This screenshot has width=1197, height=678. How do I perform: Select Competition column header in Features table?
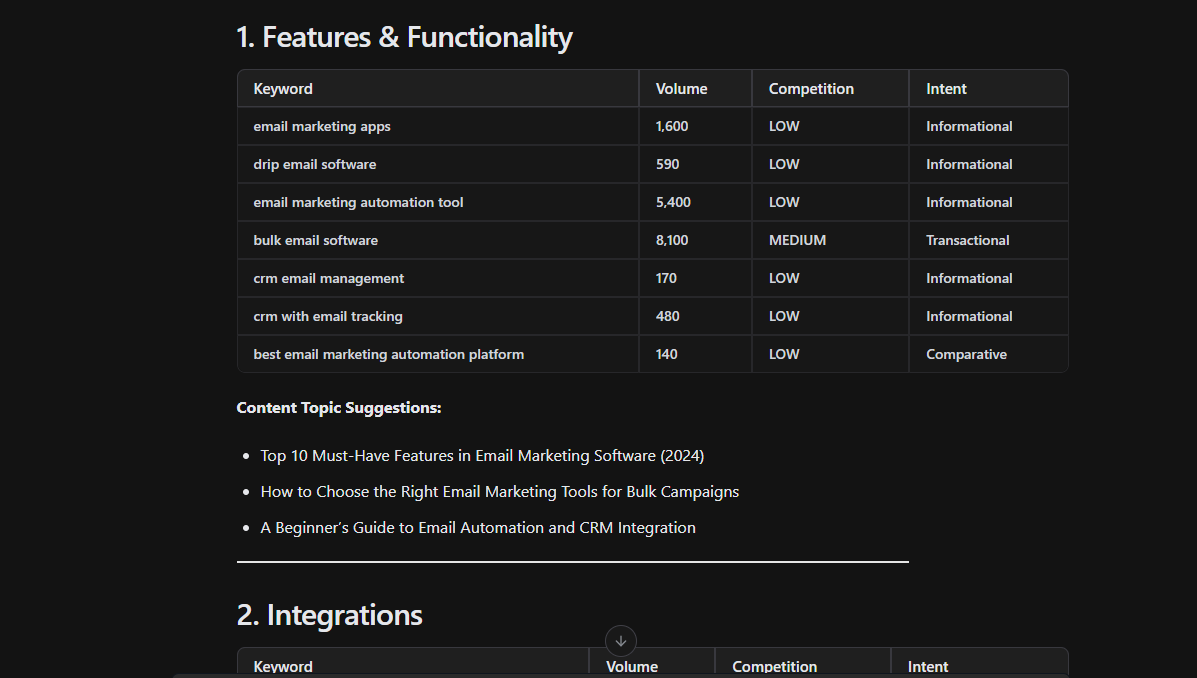point(811,89)
